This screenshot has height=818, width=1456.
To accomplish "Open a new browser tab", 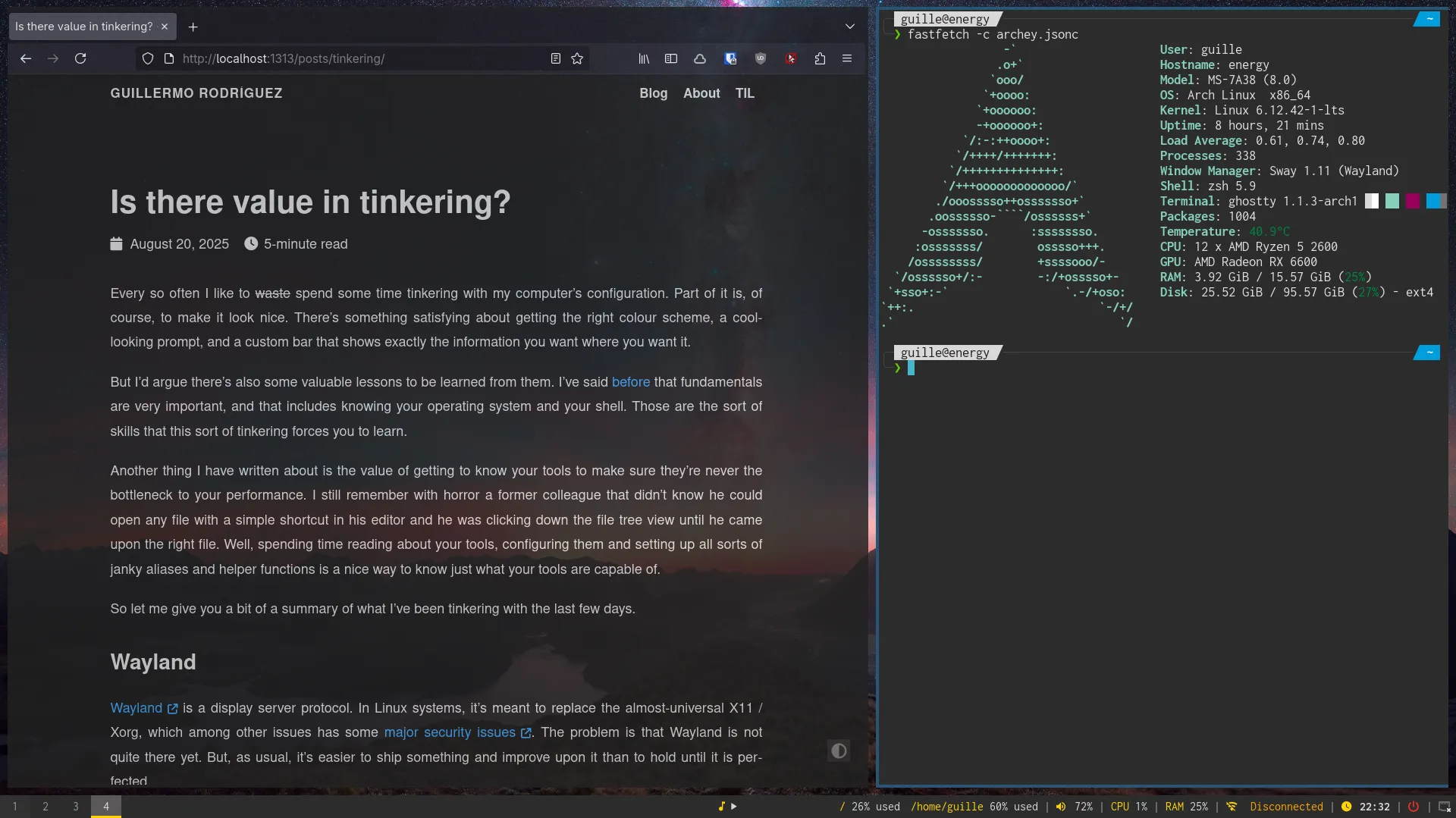I will pos(193,27).
